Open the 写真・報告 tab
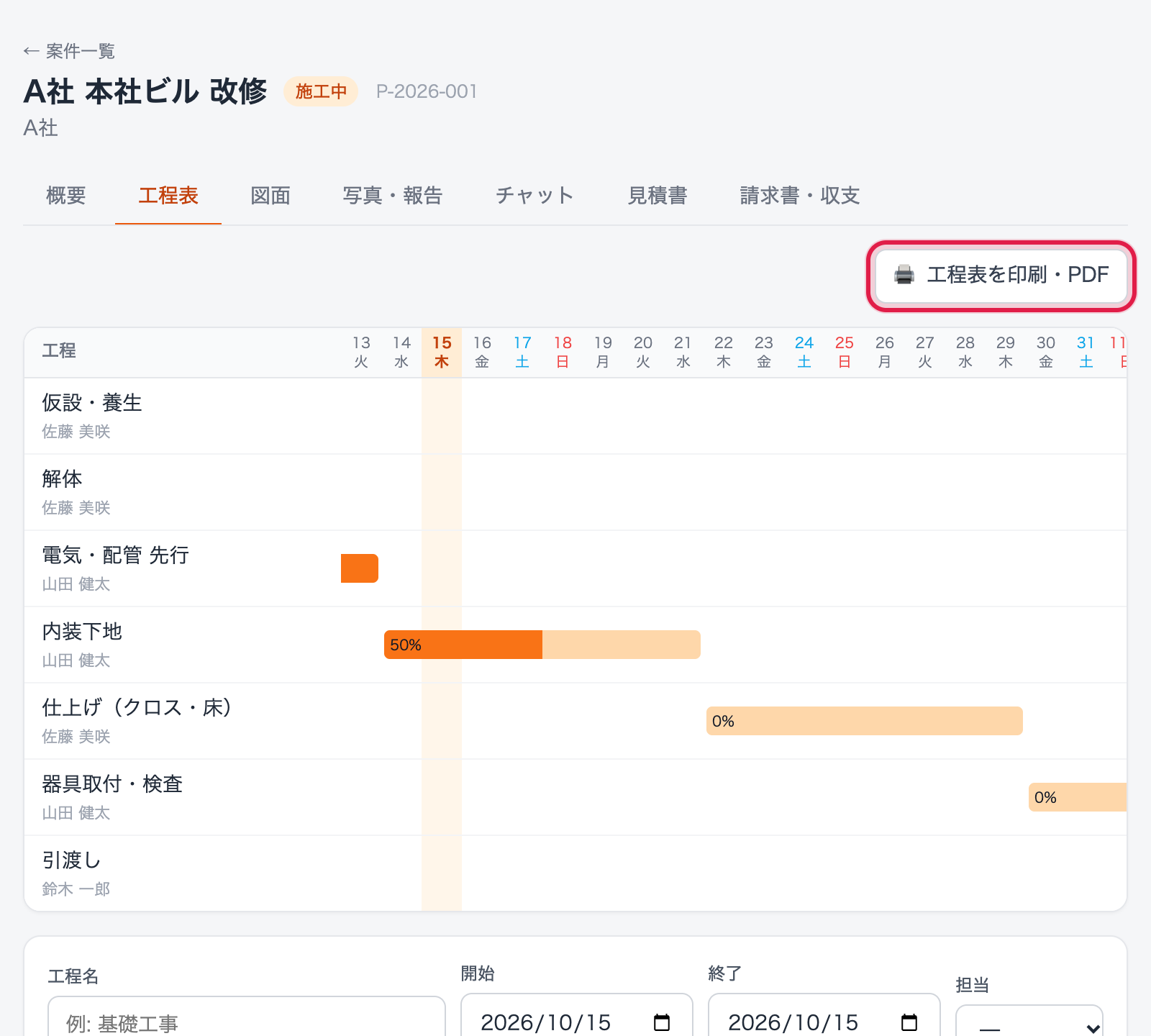The height and width of the screenshot is (1036, 1151). 393,196
